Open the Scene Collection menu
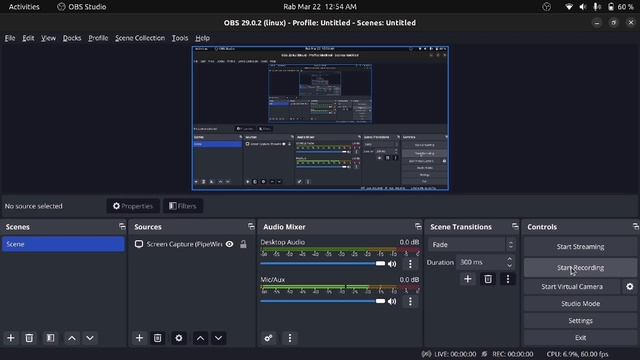The width and height of the screenshot is (640, 360). click(140, 38)
